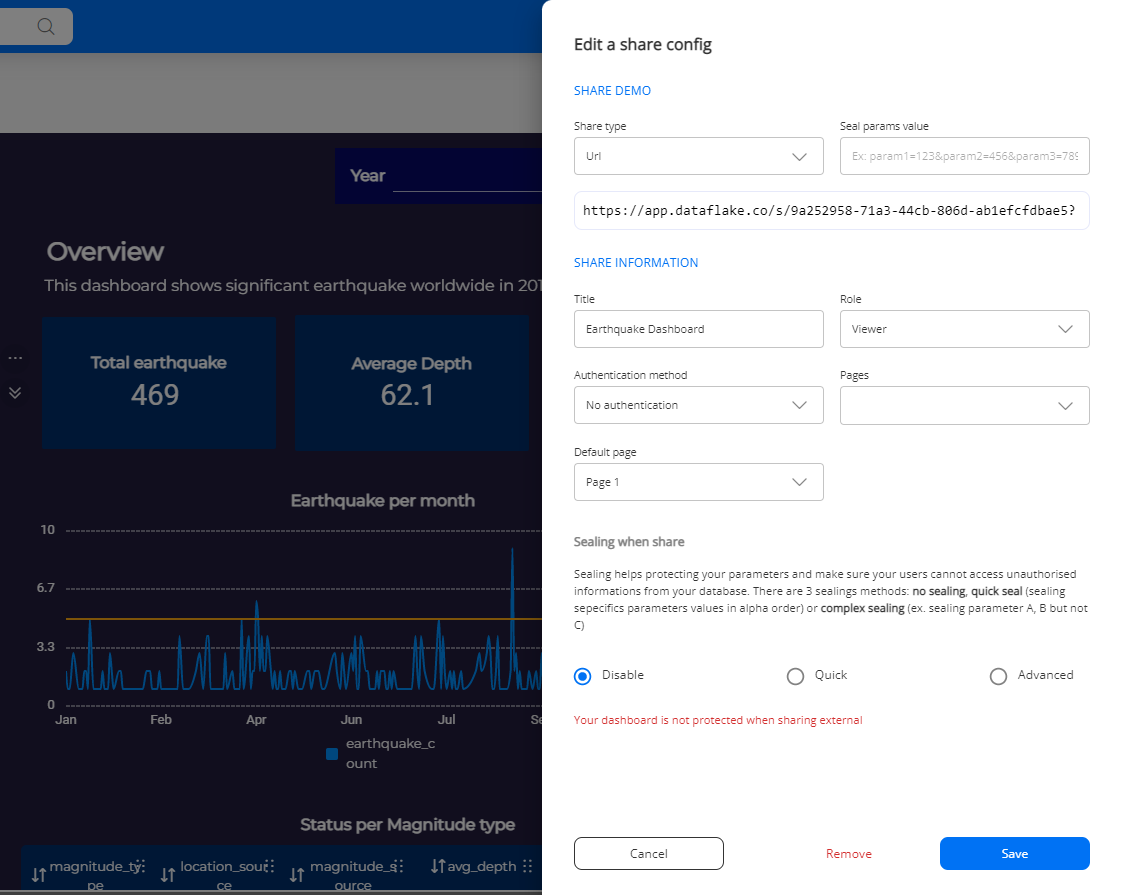The height and width of the screenshot is (895, 1122).
Task: Click the earthquake_count legend swatch
Action: pyautogui.click(x=331, y=754)
